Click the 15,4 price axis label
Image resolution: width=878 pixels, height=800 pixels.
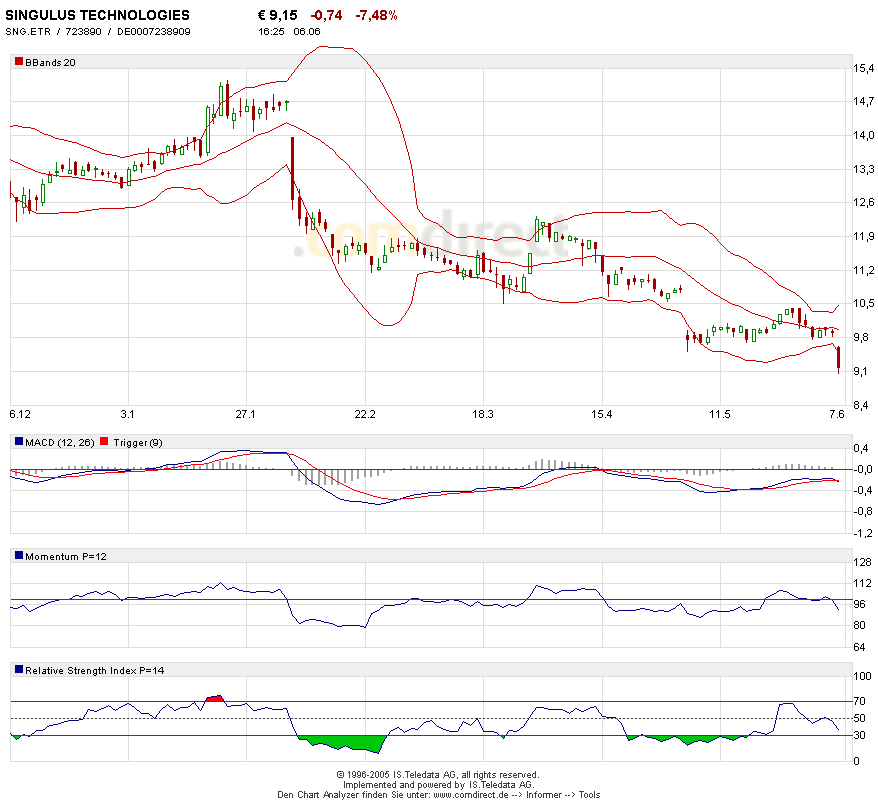863,68
